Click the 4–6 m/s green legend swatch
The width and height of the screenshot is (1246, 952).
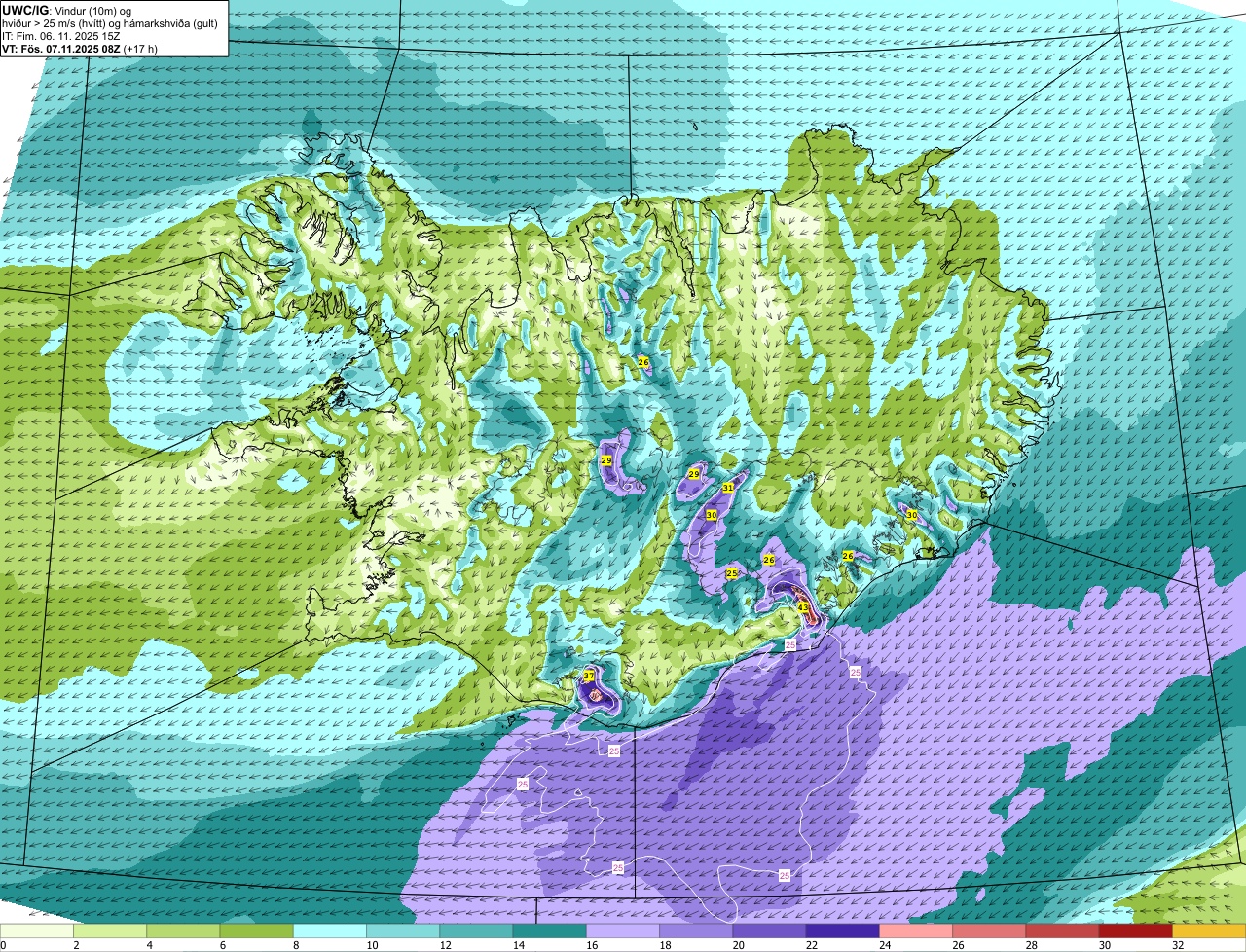(x=183, y=932)
